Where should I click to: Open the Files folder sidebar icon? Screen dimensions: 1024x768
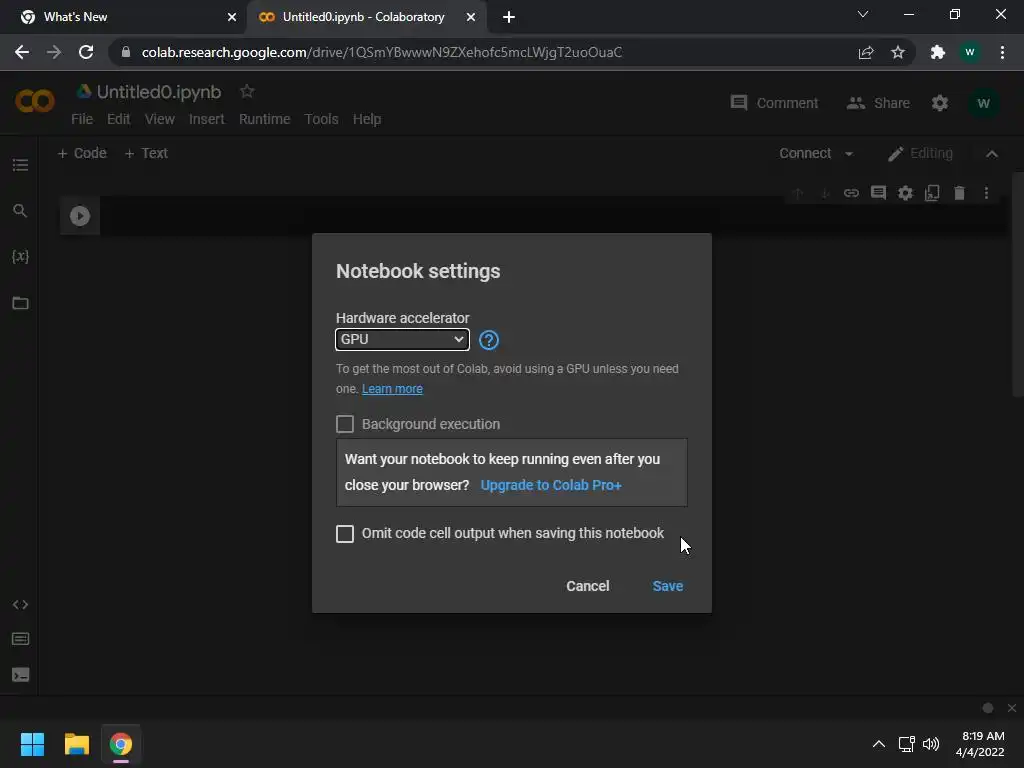point(20,303)
